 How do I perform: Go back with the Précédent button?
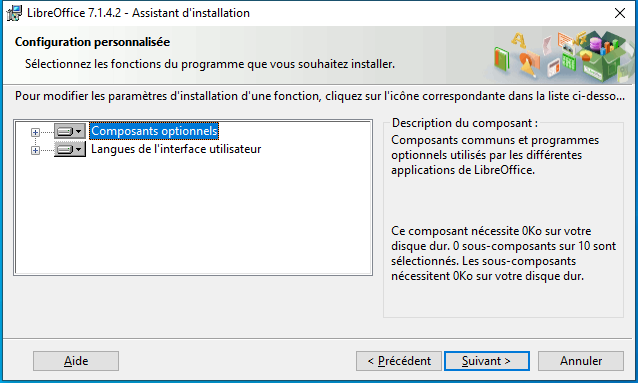coord(399,361)
